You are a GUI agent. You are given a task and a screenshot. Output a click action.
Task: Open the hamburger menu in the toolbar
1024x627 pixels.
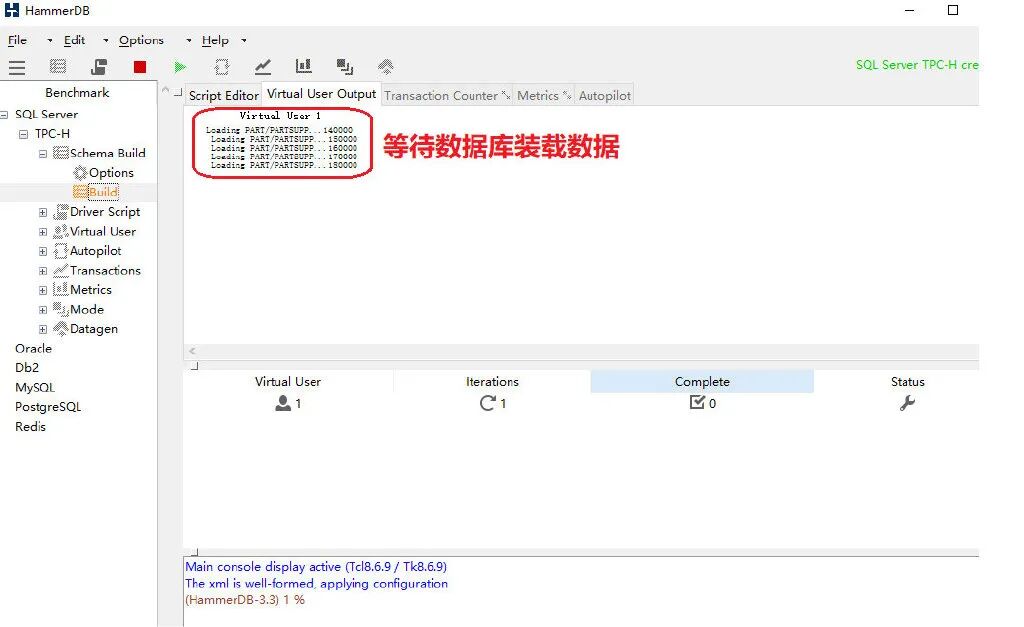click(17, 67)
